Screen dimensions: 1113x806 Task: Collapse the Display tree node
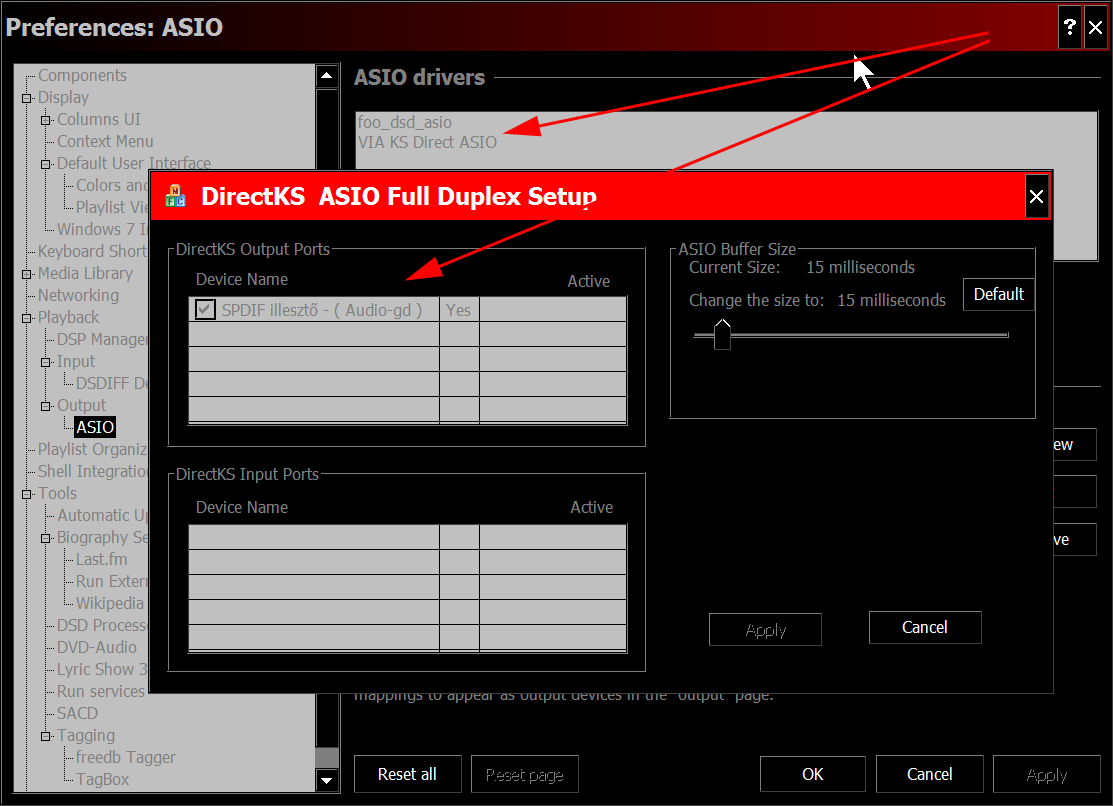click(x=27, y=98)
